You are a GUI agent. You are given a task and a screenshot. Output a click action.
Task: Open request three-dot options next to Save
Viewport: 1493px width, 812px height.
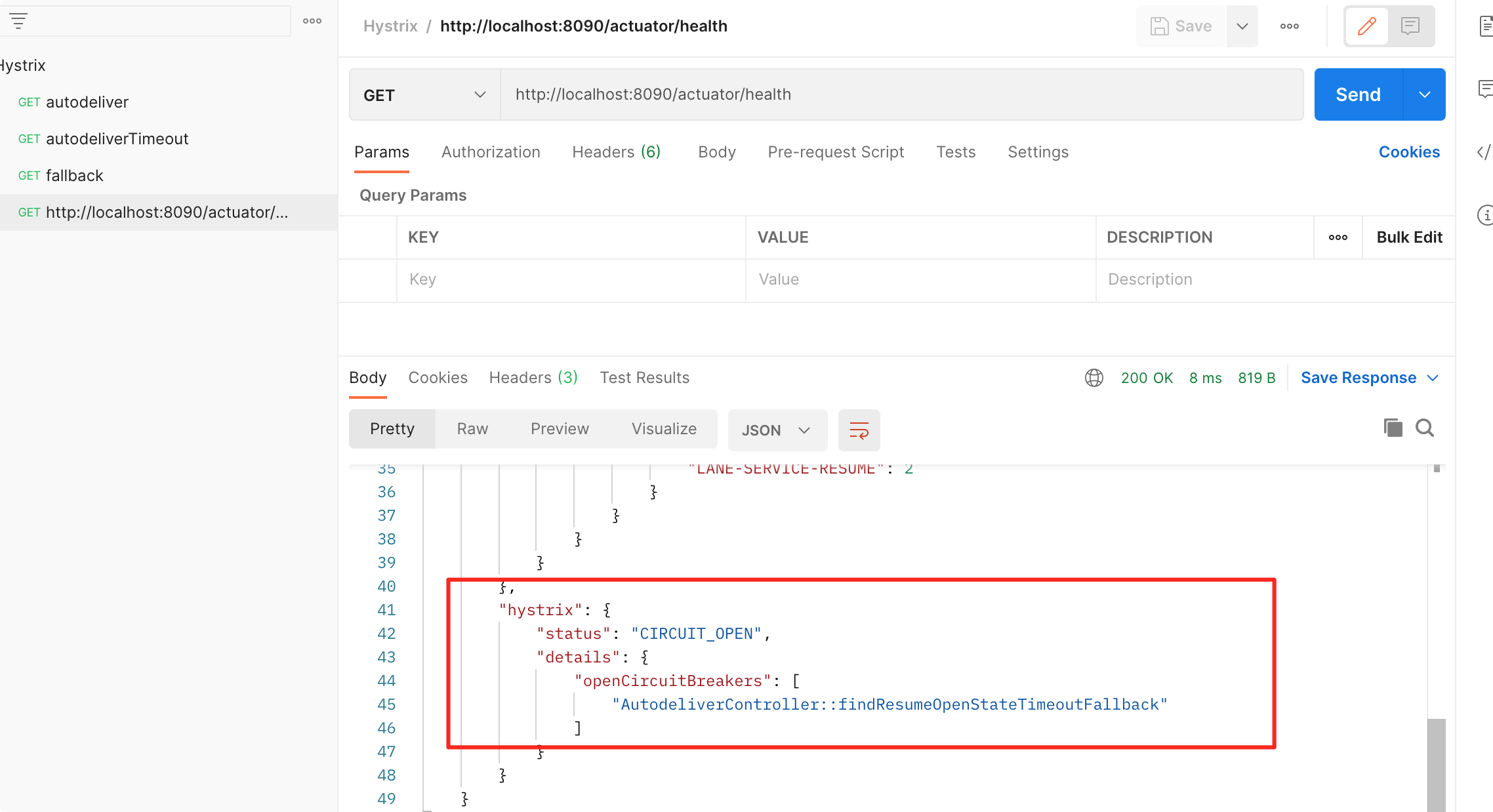point(1289,26)
